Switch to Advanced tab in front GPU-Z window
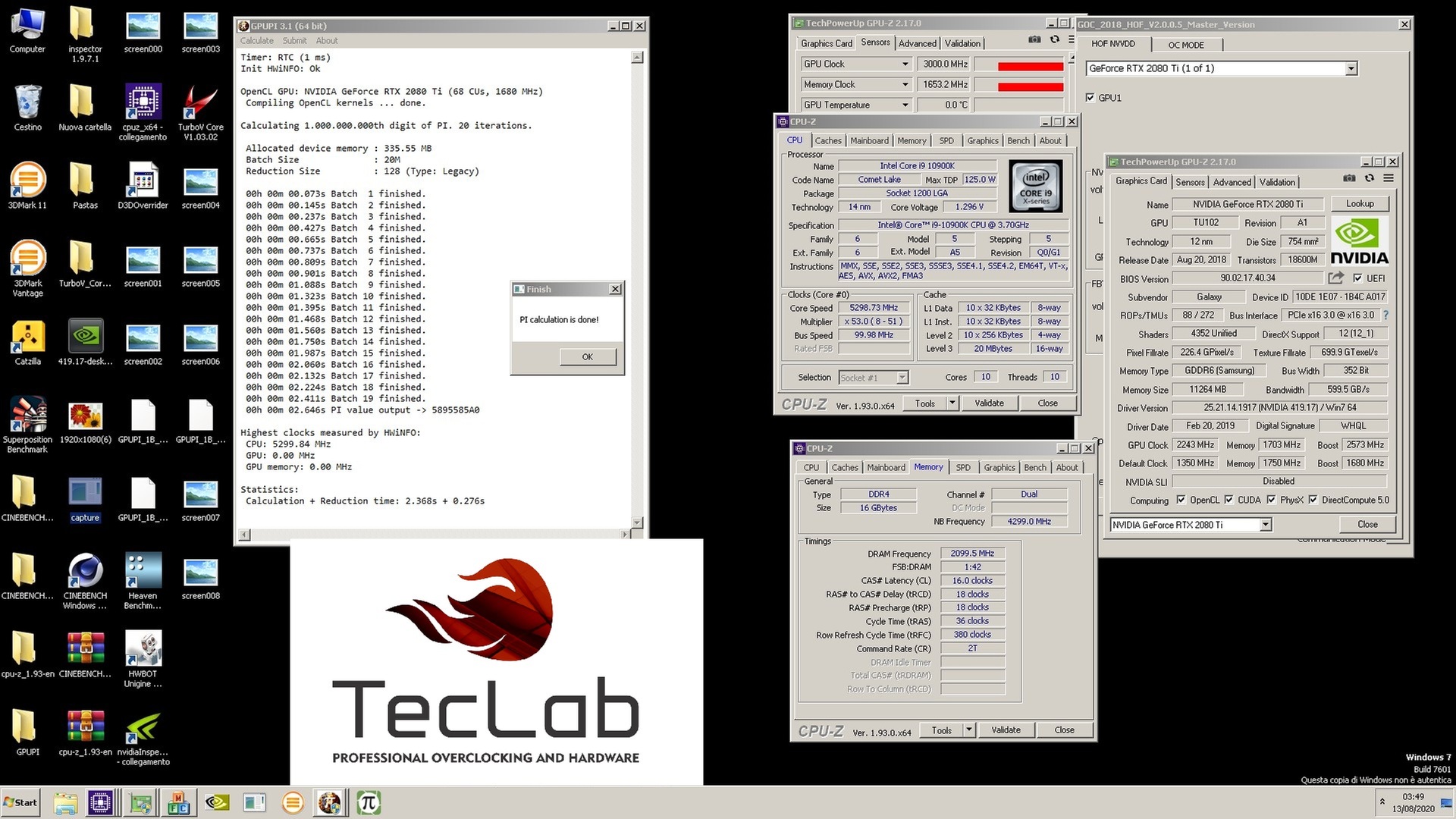Screen dimensions: 1456x819 [1232, 183]
